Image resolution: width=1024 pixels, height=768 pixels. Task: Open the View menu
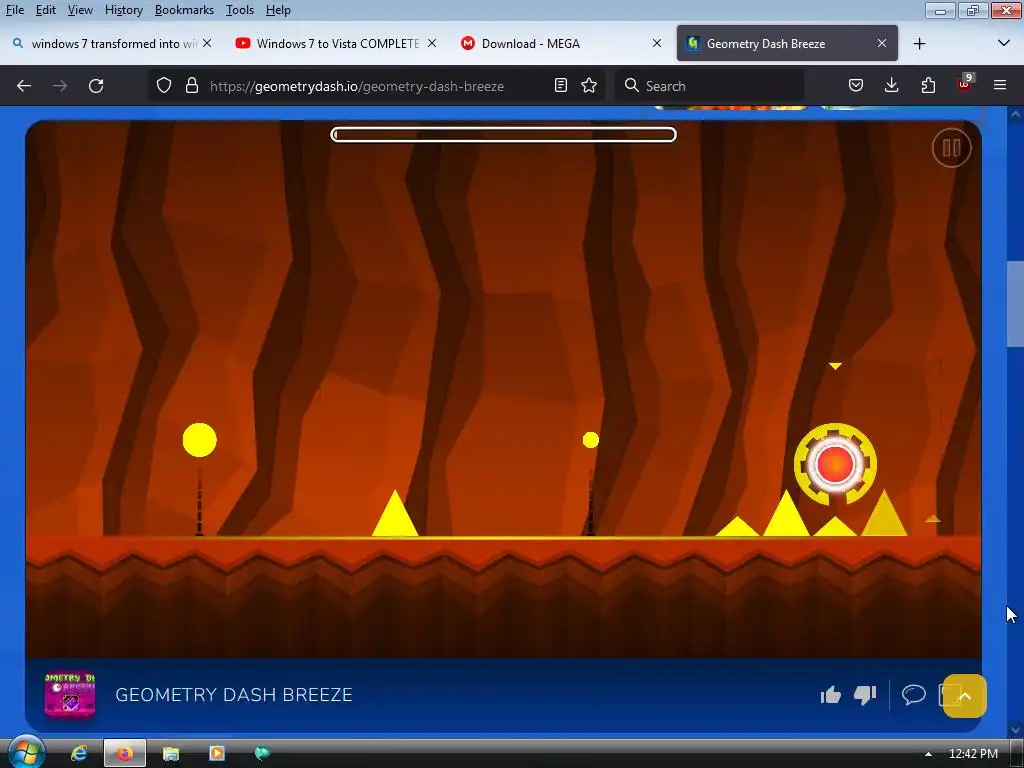point(80,10)
